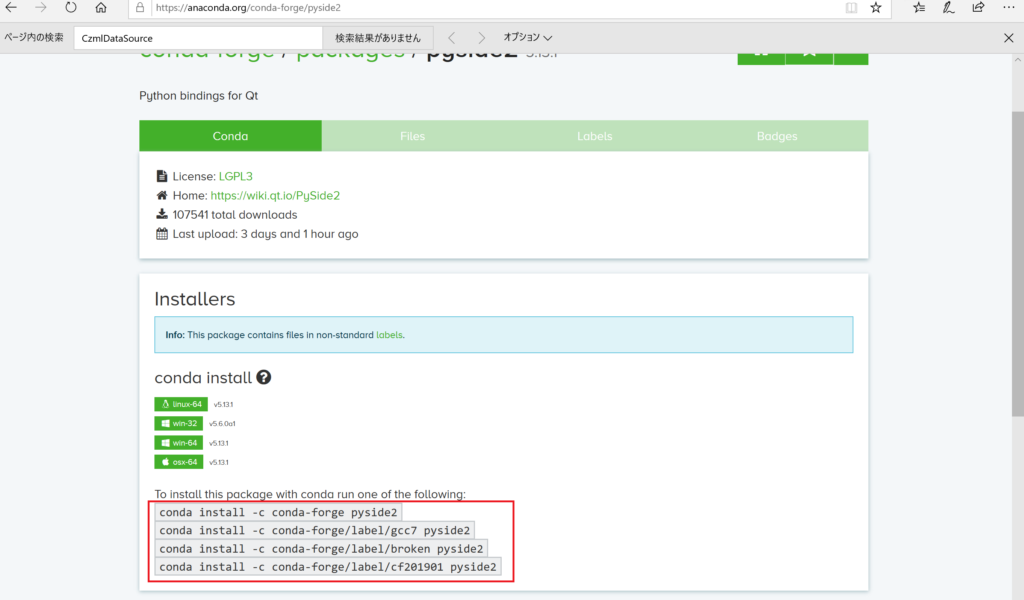The height and width of the screenshot is (600, 1024).
Task: Click the 'To install this package' instruction line
Action: point(310,494)
